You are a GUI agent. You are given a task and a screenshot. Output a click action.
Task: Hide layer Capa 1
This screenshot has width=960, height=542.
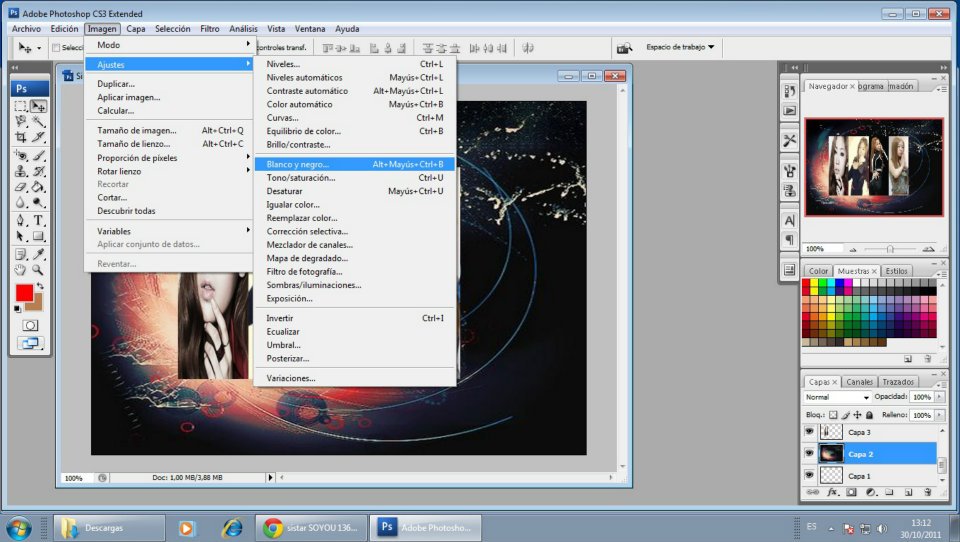[809, 475]
